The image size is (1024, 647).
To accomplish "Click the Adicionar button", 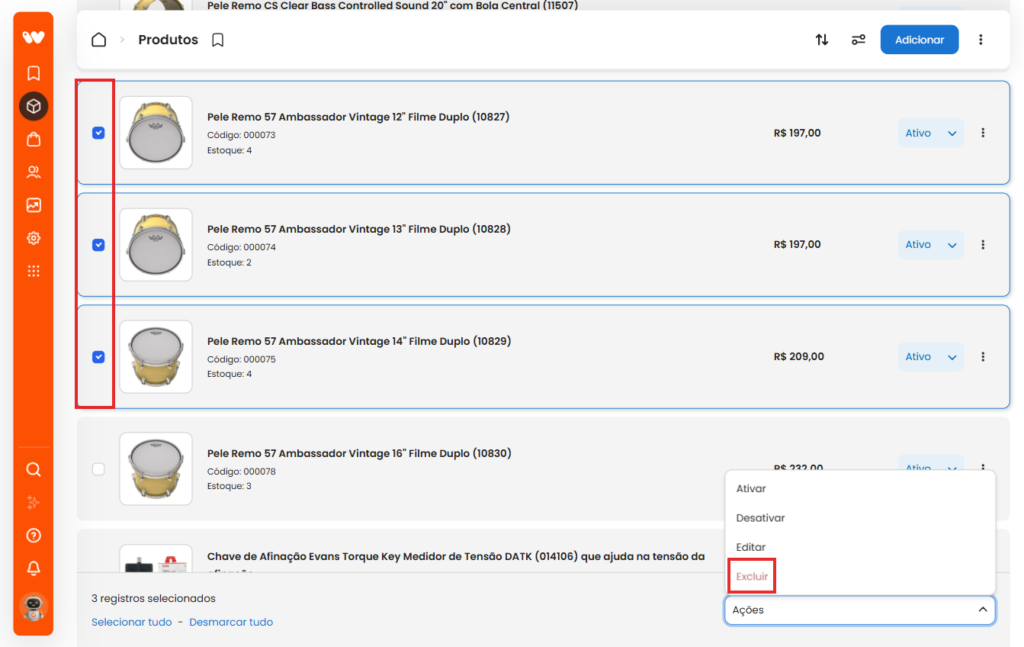I will point(919,40).
